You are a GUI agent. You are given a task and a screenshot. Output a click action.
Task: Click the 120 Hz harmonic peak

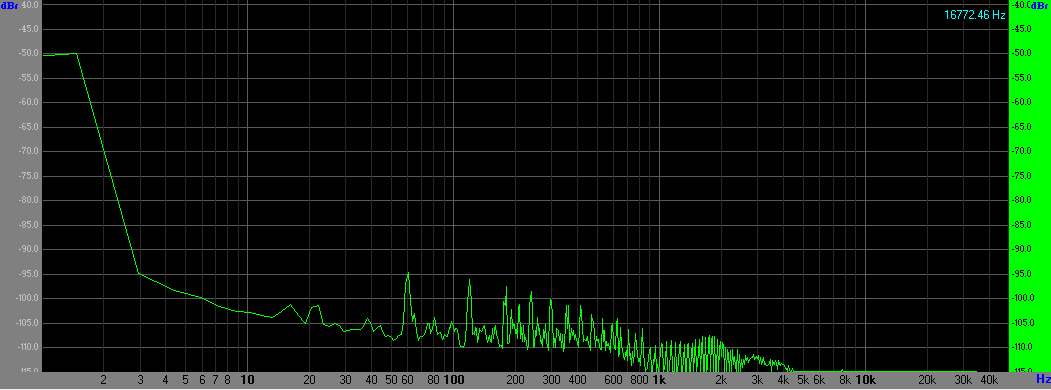tap(469, 280)
